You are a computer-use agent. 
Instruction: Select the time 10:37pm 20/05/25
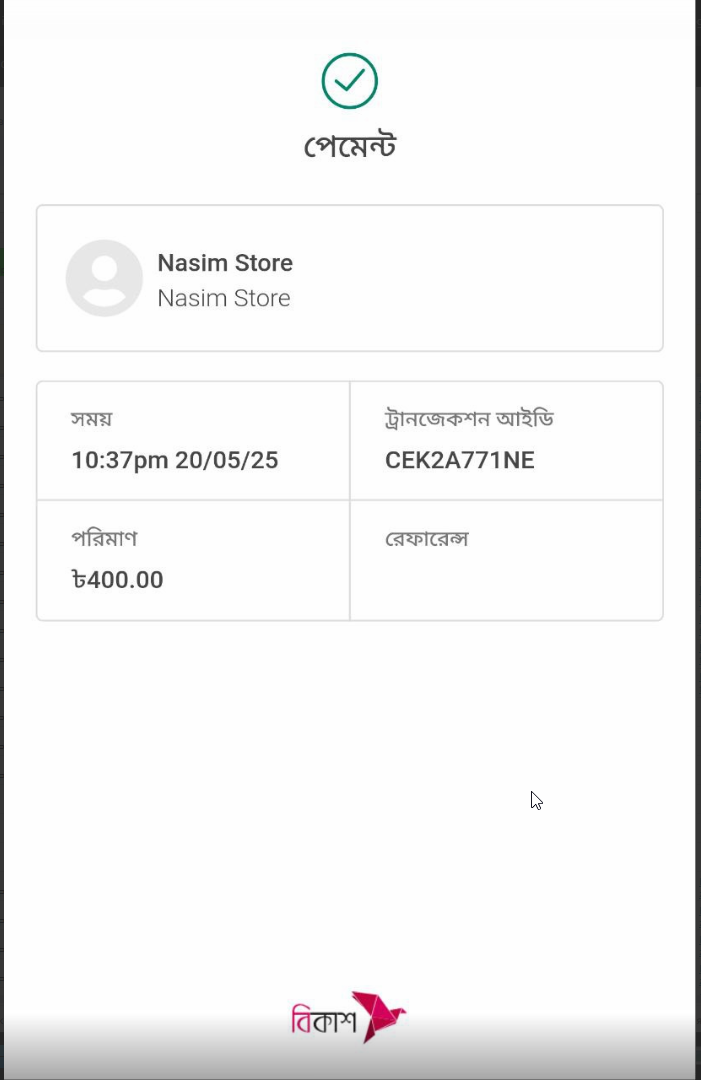[175, 460]
